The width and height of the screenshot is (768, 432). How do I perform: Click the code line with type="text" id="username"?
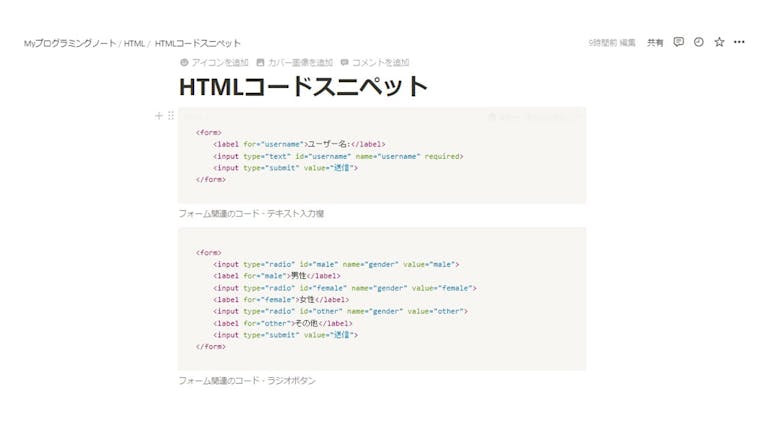(338, 156)
